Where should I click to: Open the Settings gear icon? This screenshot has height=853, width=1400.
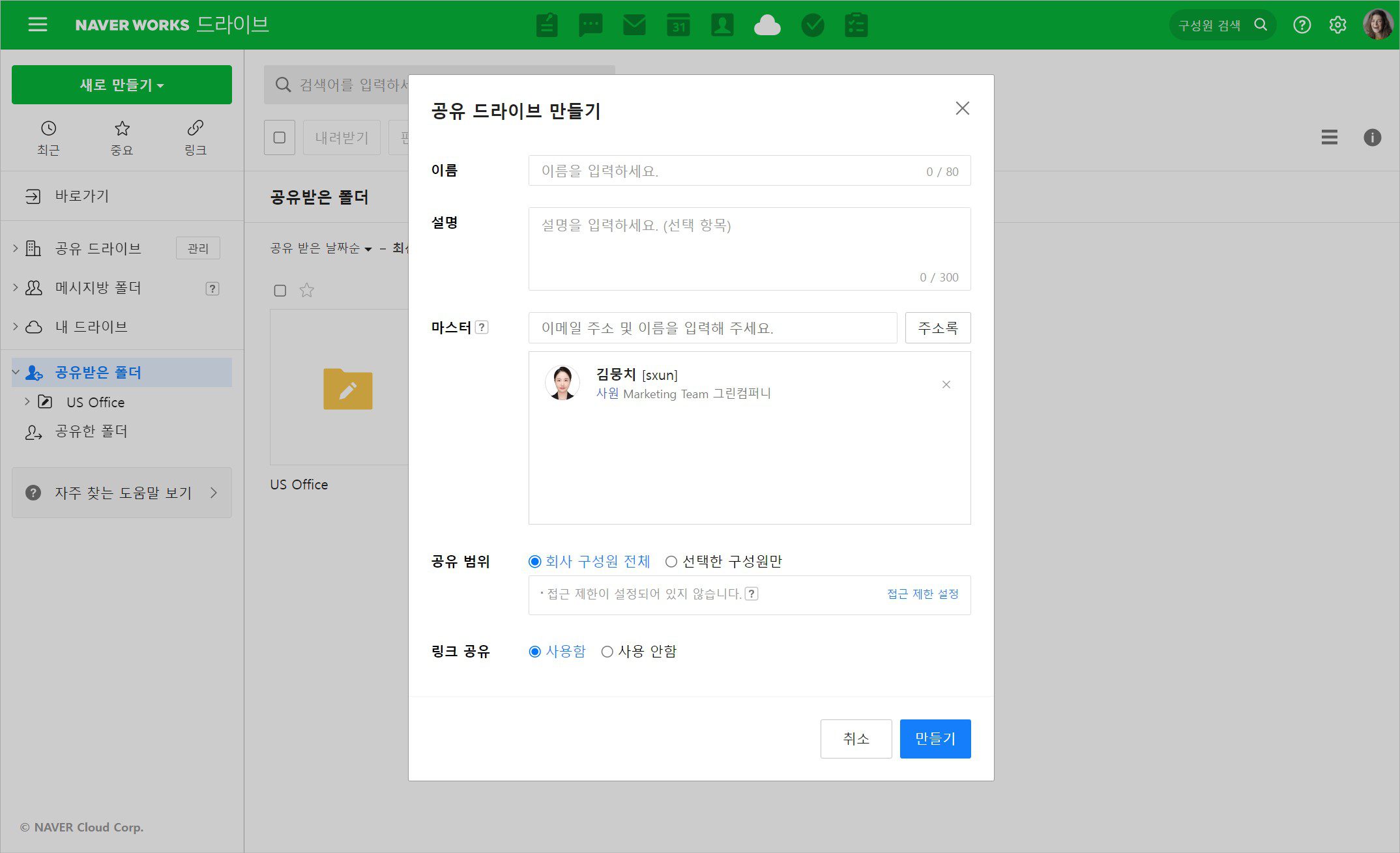pos(1337,25)
